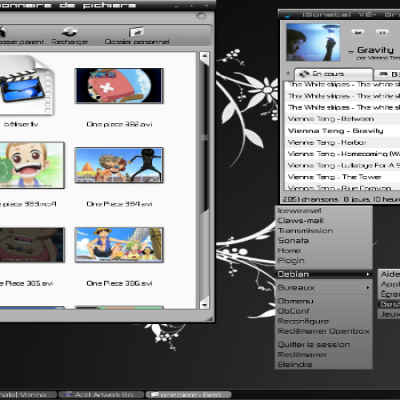
Task: Expand the Gravity song info arrow
Action: 351,52
